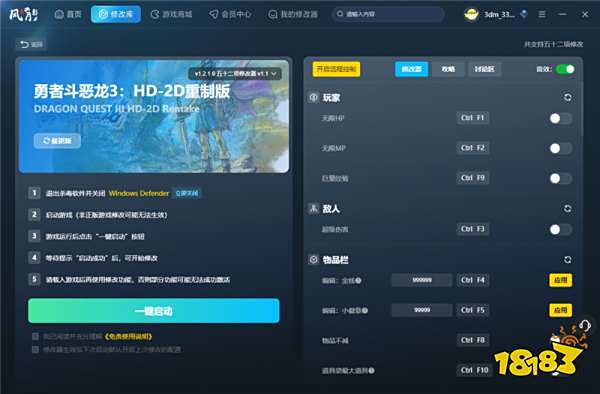
Task: Enable the Ctrl F2 MP toggle
Action: [x=560, y=148]
